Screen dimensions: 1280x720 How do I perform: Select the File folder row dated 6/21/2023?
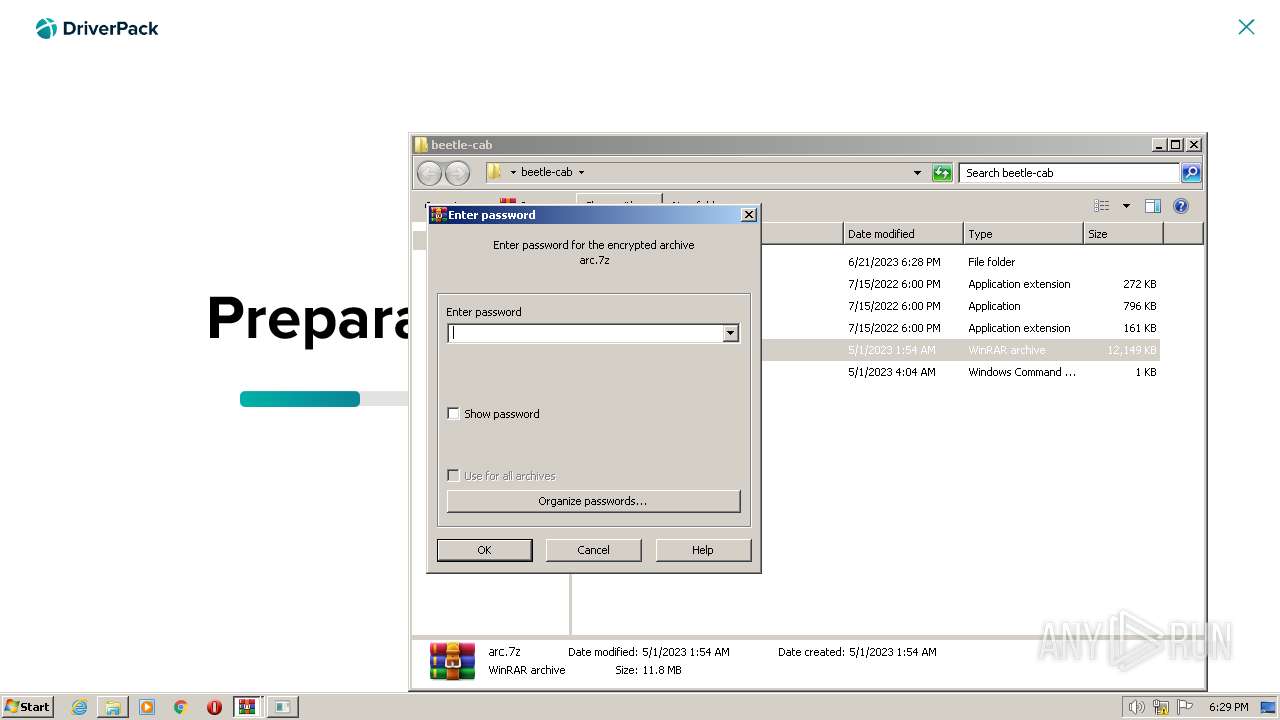[x=960, y=262]
